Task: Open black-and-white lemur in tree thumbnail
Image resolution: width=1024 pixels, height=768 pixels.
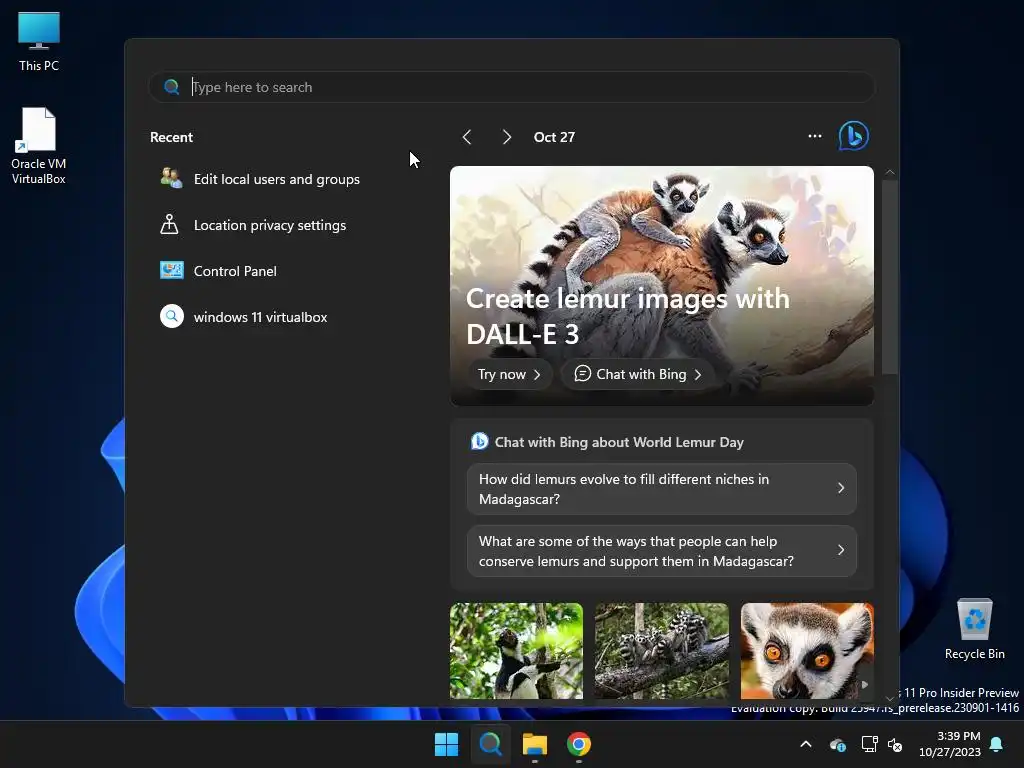Action: pos(516,651)
